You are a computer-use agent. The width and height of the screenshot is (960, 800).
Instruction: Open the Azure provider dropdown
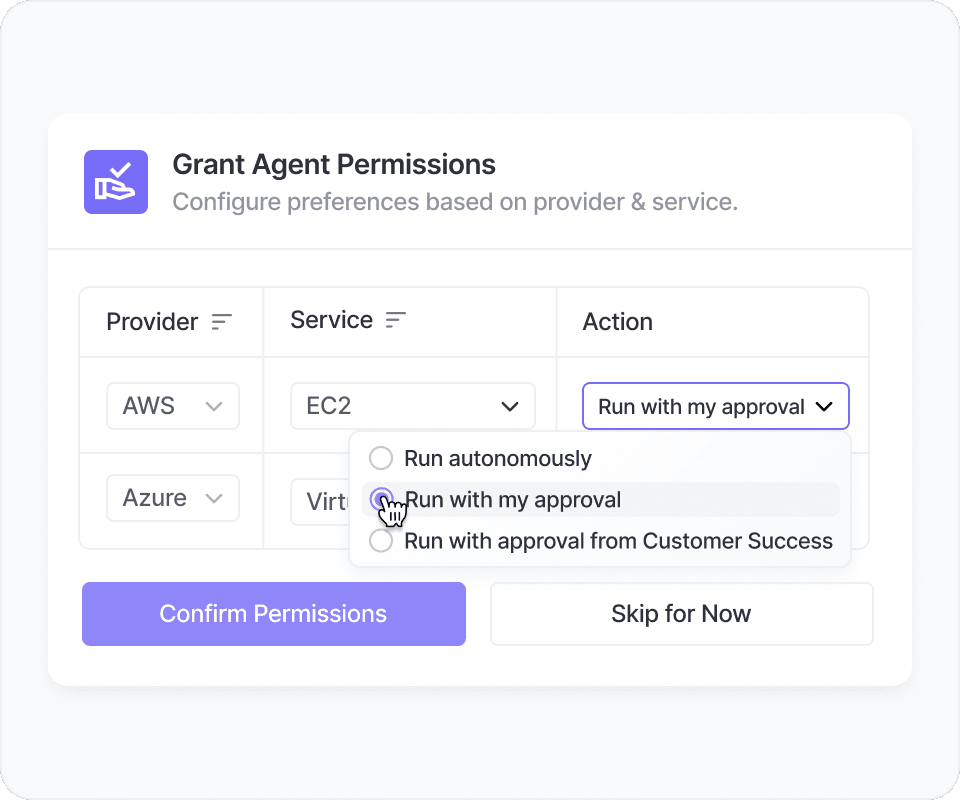tap(172, 498)
